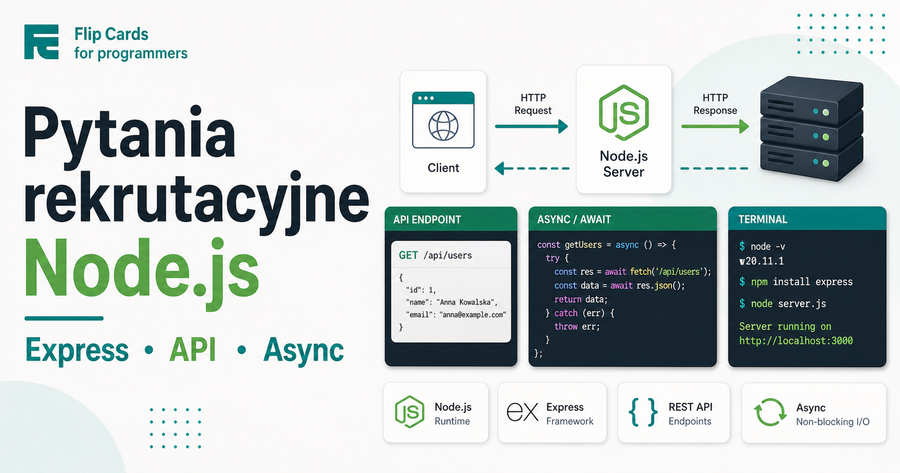Click the green 'API' keyword
The height and width of the screenshot is (473, 900).
pyautogui.click(x=193, y=349)
